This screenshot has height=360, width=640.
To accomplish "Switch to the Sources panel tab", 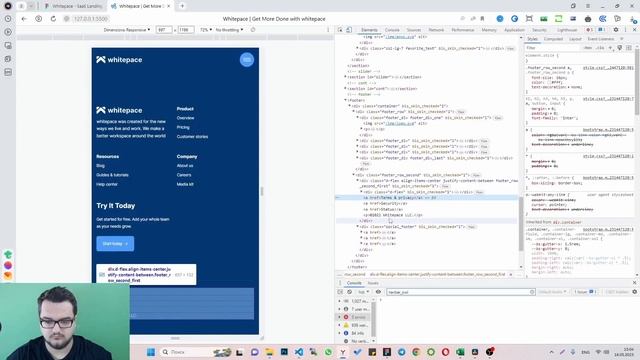I will pos(413,30).
